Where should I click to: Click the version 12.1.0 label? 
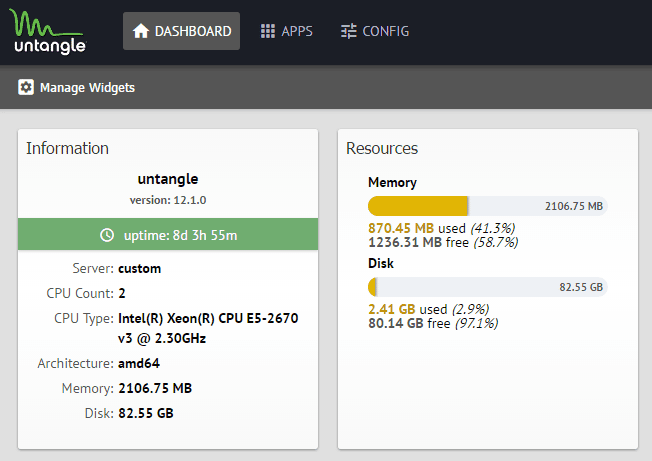168,199
